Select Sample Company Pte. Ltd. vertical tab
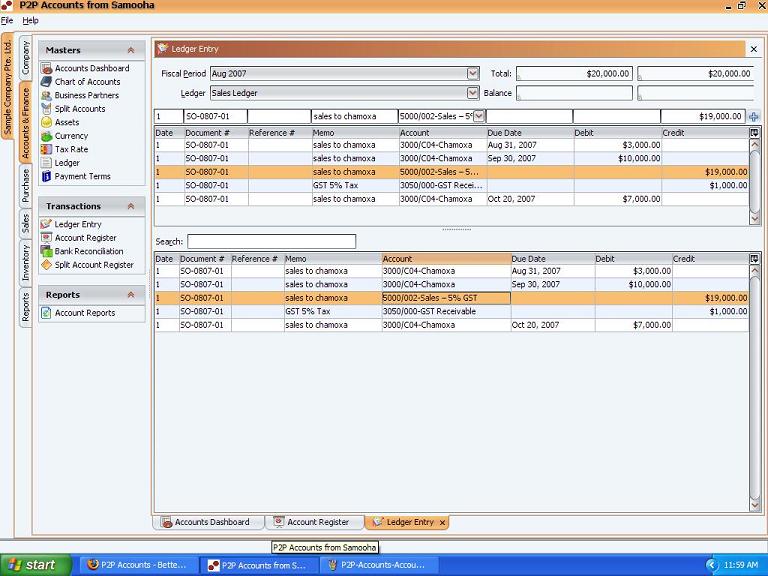This screenshot has height=576, width=768. point(8,87)
